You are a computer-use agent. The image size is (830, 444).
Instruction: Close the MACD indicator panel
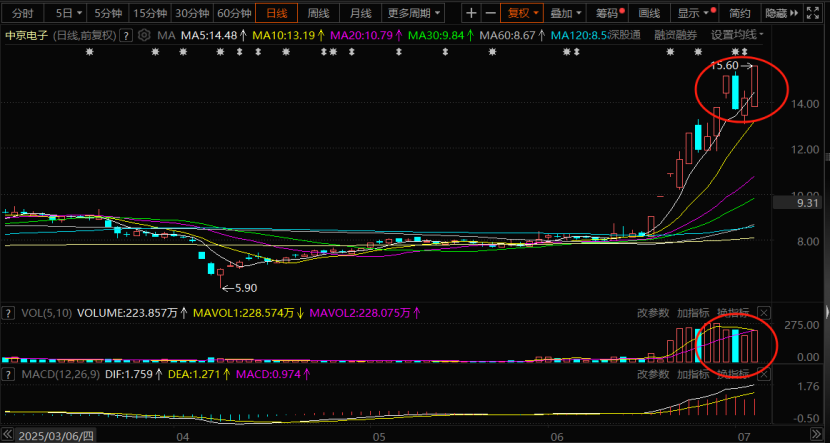pyautogui.click(x=764, y=374)
